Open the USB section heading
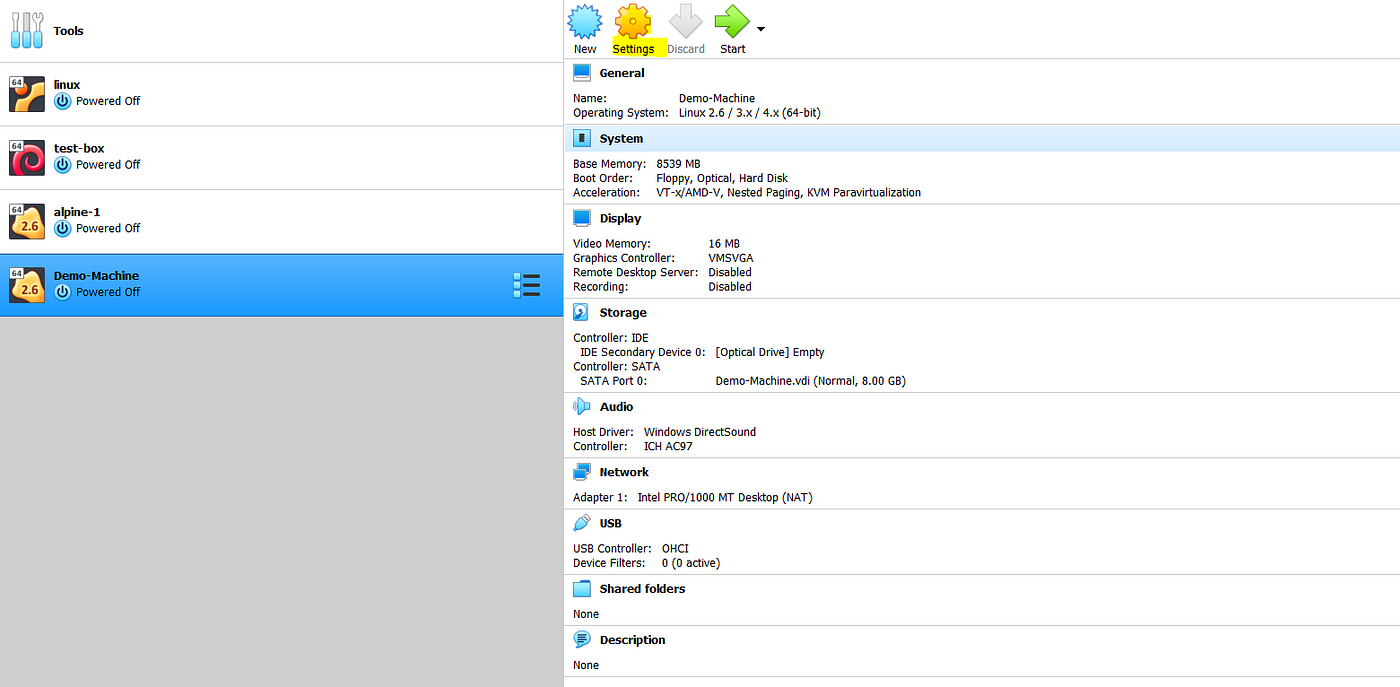Screen dimensions: 1400x687 click(610, 524)
